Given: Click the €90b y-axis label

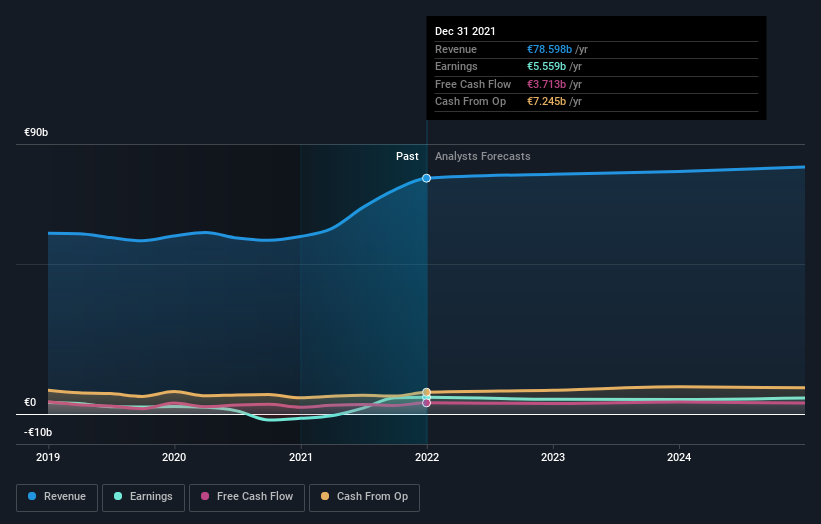Looking at the screenshot, I should (36, 132).
